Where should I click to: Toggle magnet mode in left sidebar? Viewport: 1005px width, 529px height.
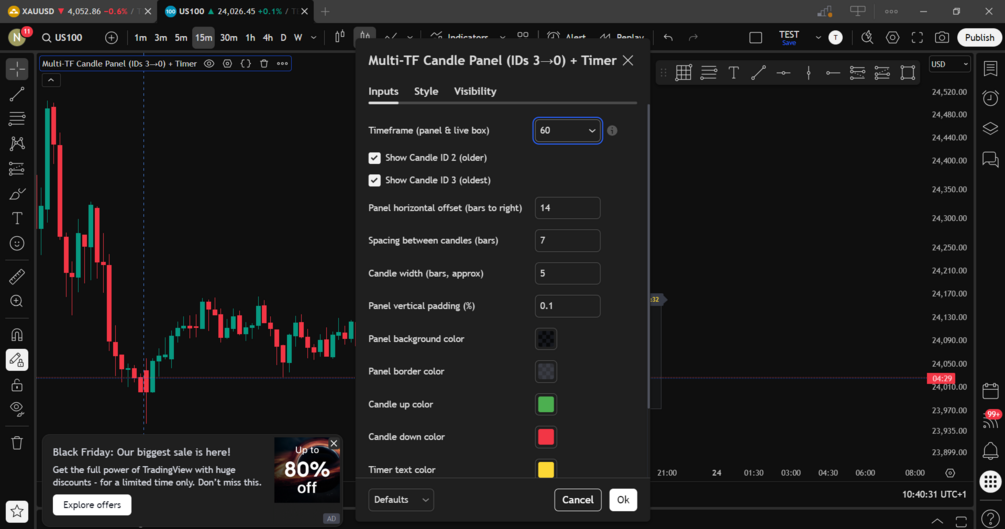17,334
